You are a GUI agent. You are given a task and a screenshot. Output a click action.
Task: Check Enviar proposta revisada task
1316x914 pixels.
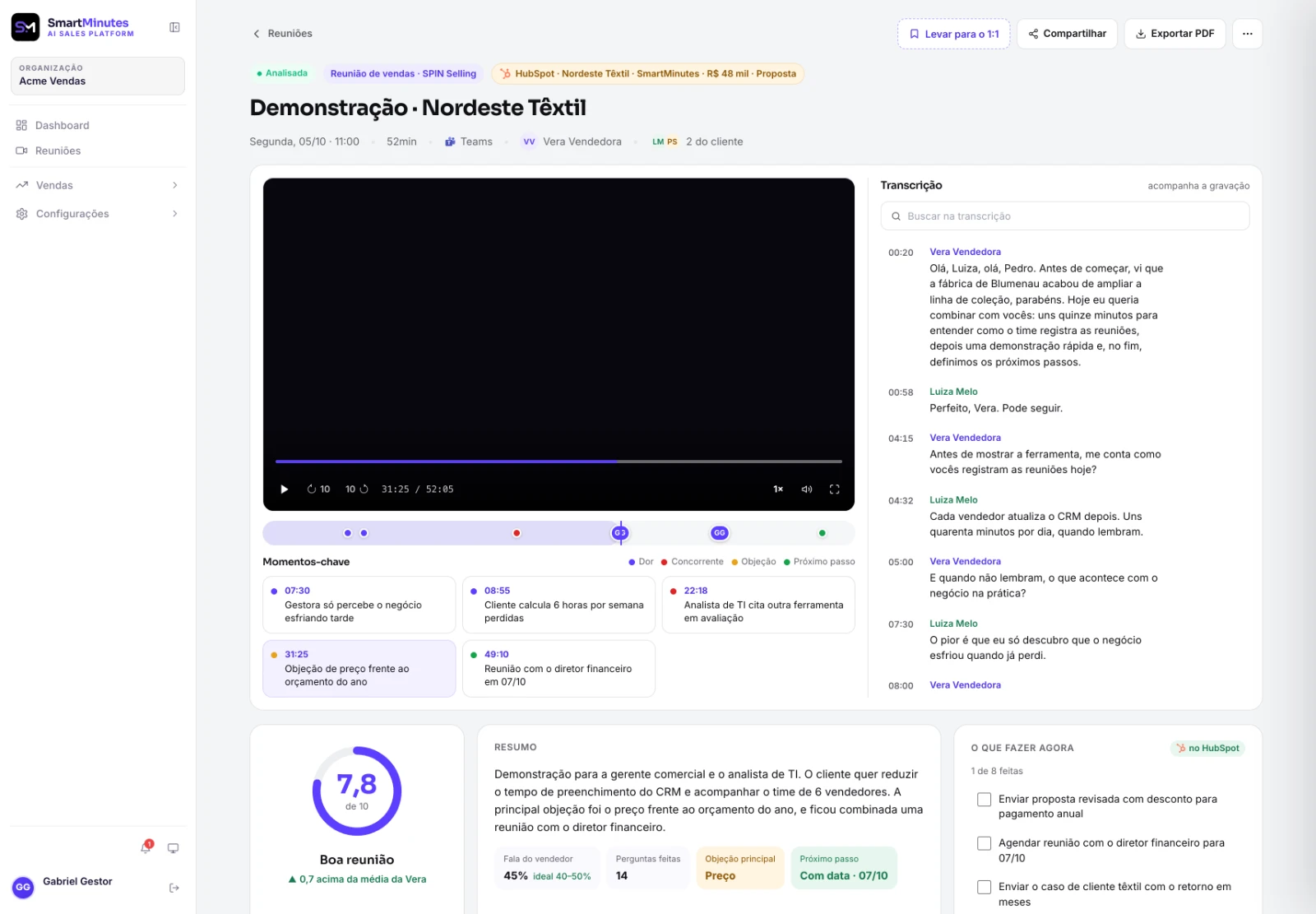[x=984, y=800]
